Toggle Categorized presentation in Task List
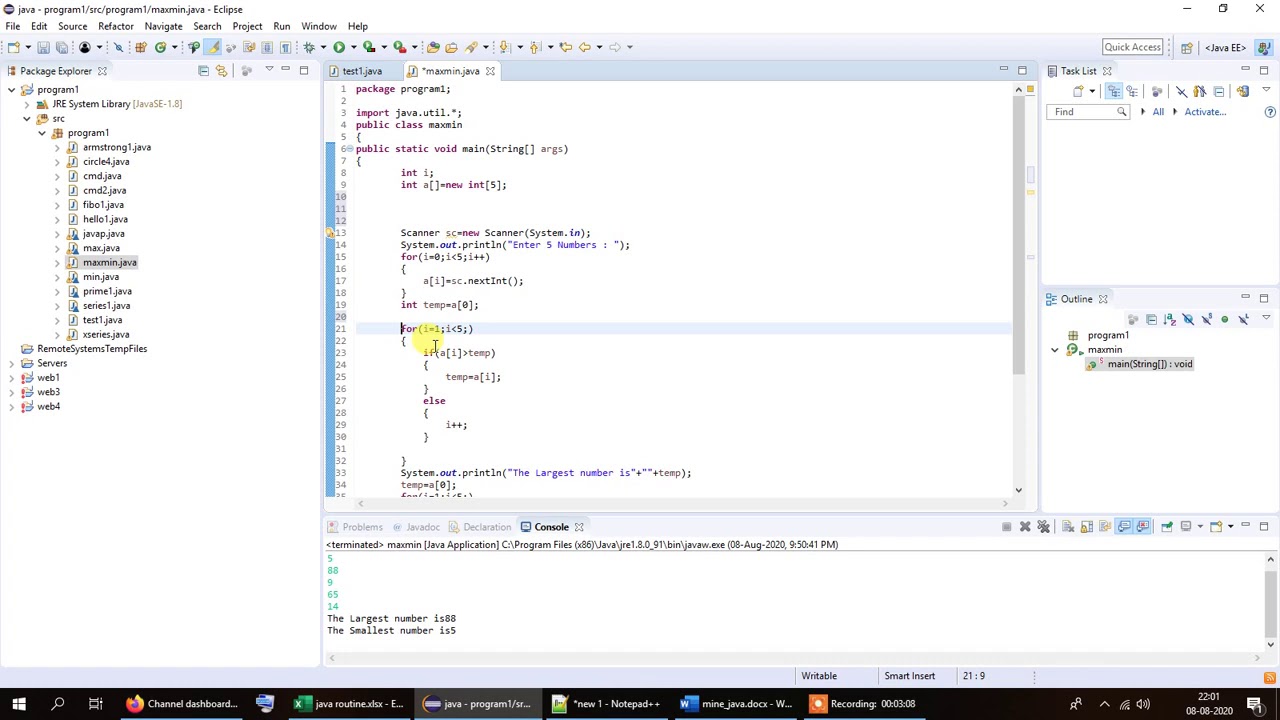 tap(1114, 92)
